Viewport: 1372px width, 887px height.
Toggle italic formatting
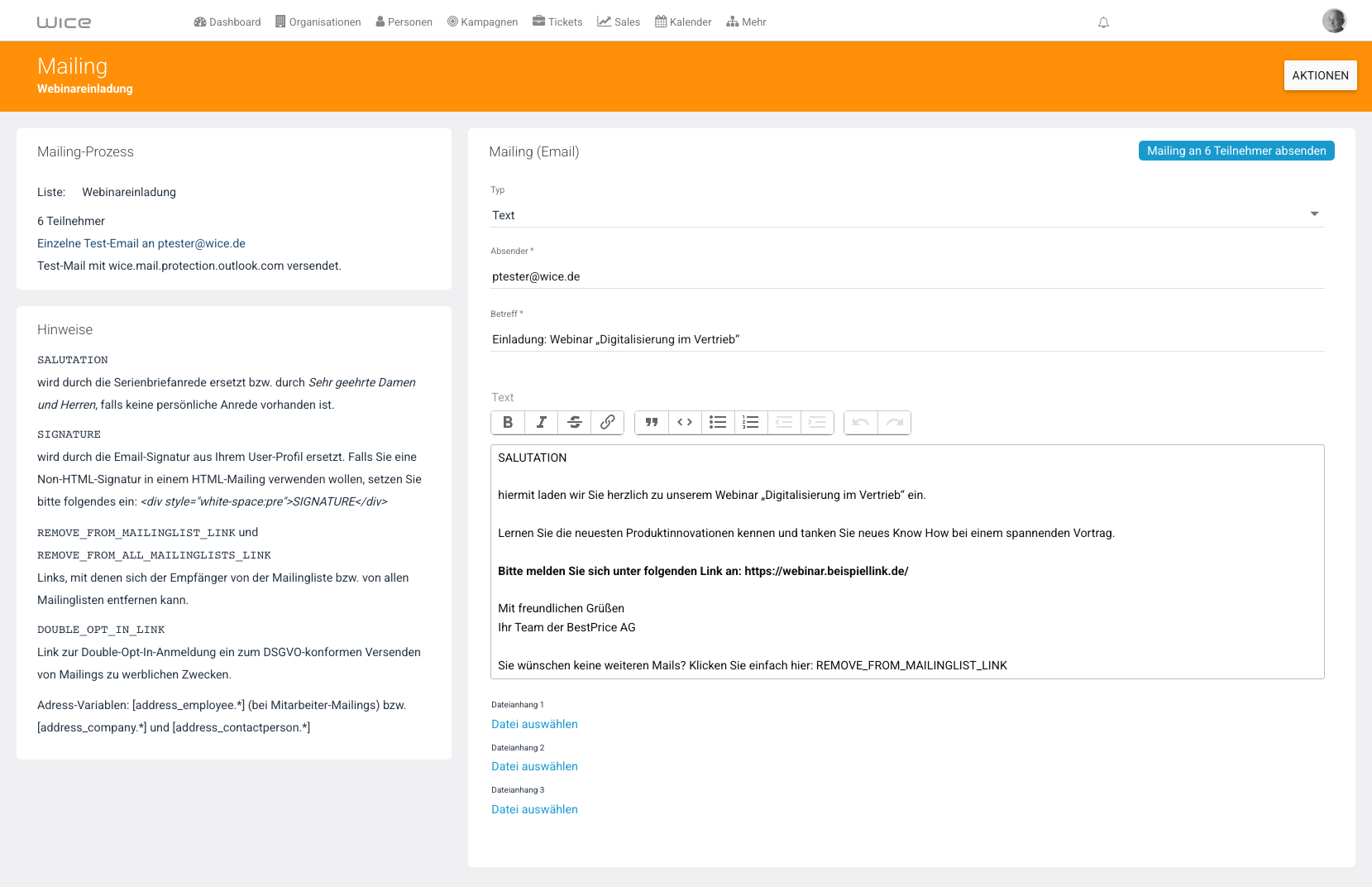pyautogui.click(x=542, y=423)
